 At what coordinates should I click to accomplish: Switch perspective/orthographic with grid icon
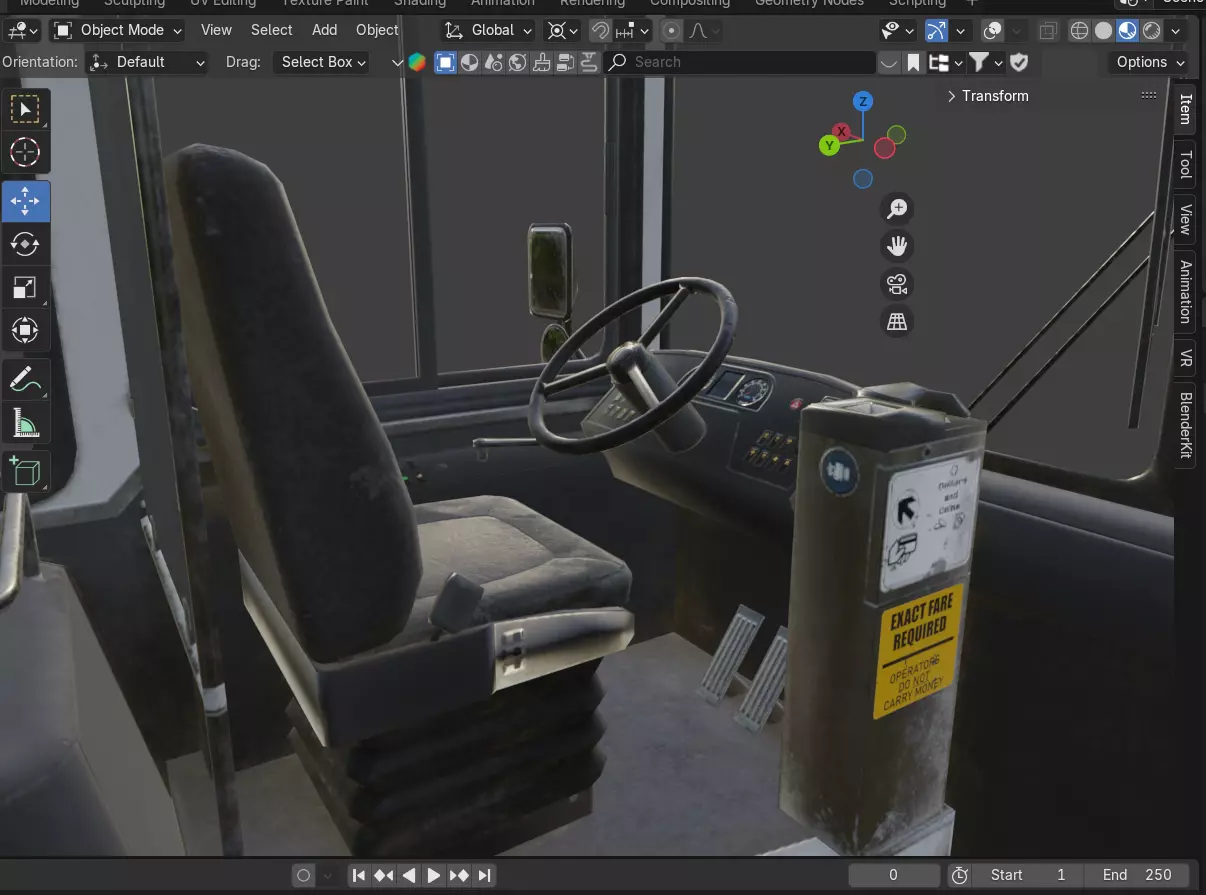click(897, 322)
